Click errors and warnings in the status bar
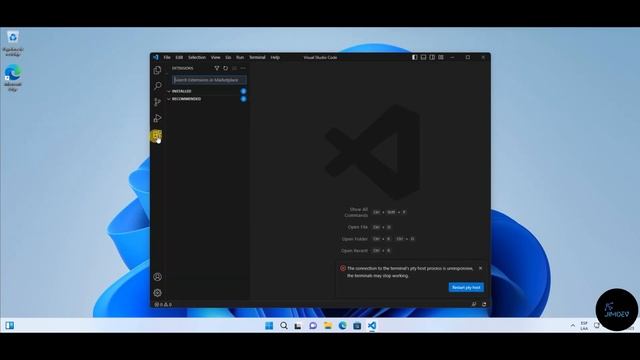Viewport: 640px width, 360px height. [x=163, y=304]
